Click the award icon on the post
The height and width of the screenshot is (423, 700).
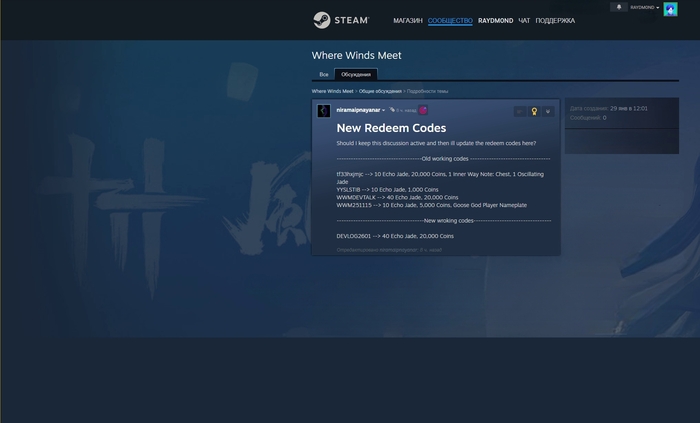click(x=534, y=111)
